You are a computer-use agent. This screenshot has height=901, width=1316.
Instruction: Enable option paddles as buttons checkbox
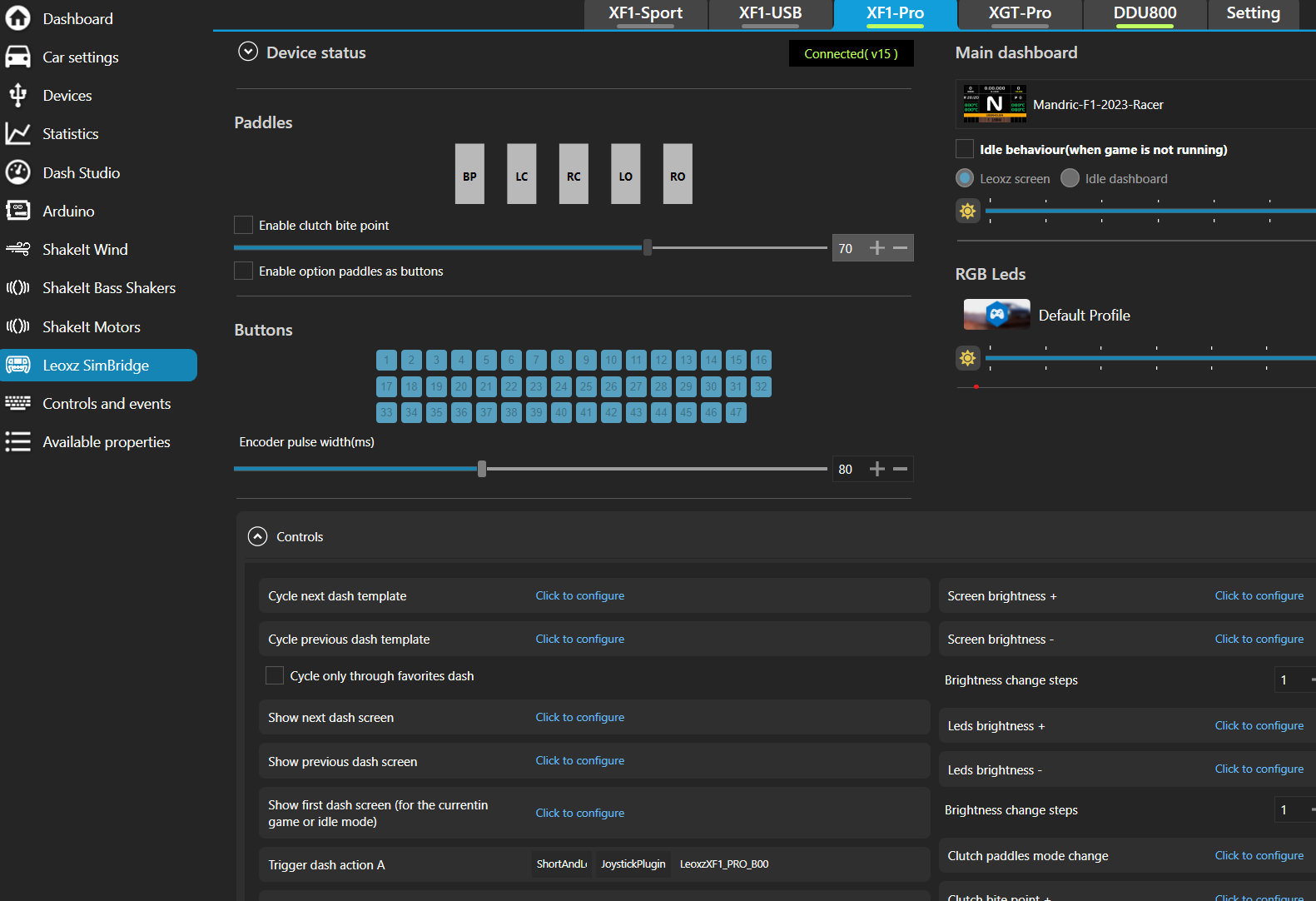click(243, 271)
